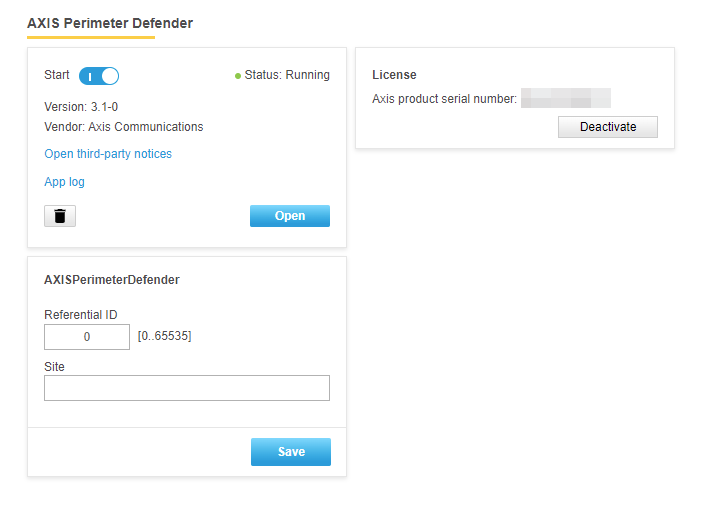Image resolution: width=701 pixels, height=519 pixels.
Task: Toggle the Start switch off
Action: [99, 76]
